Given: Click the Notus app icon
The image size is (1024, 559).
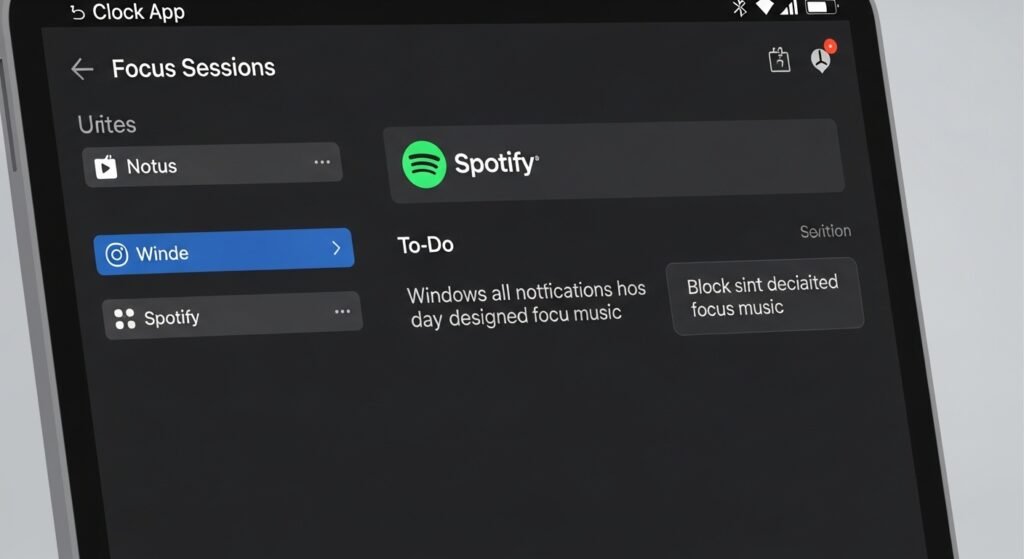Looking at the screenshot, I should pos(106,167).
